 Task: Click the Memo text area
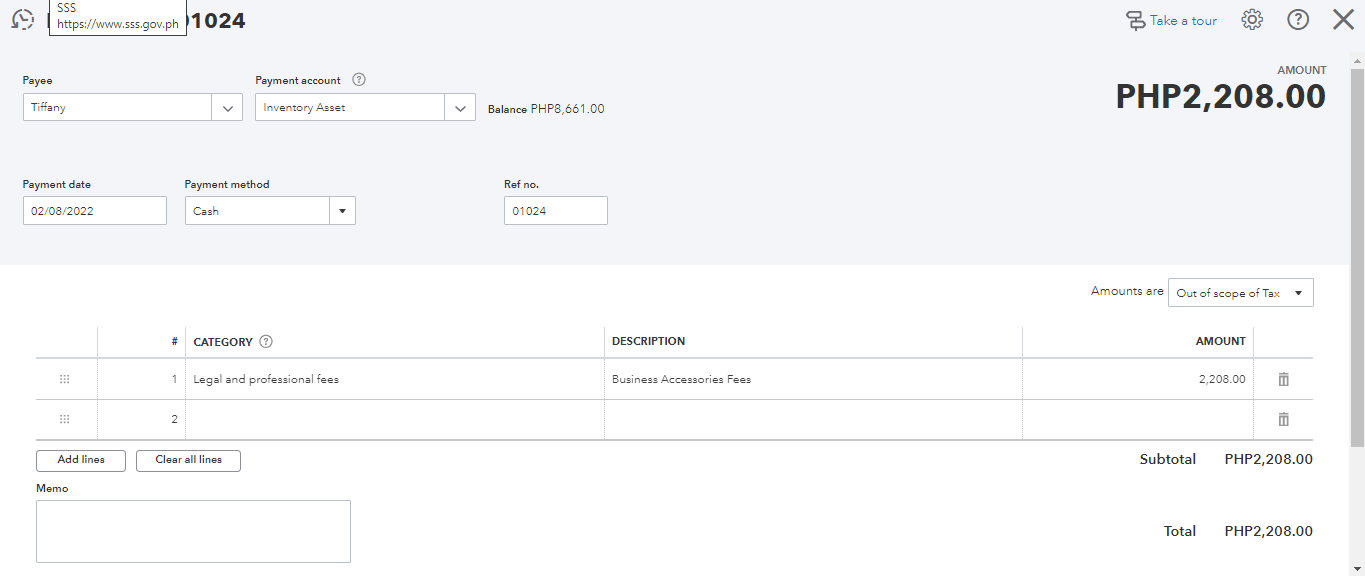tap(193, 531)
